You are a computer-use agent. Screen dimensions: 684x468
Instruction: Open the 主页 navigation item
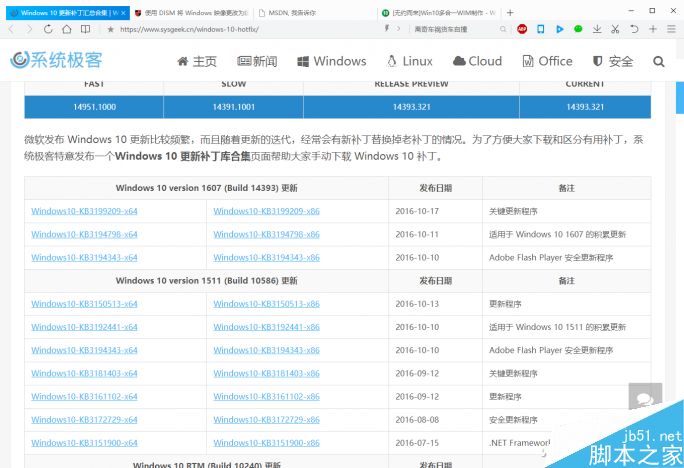pos(197,61)
